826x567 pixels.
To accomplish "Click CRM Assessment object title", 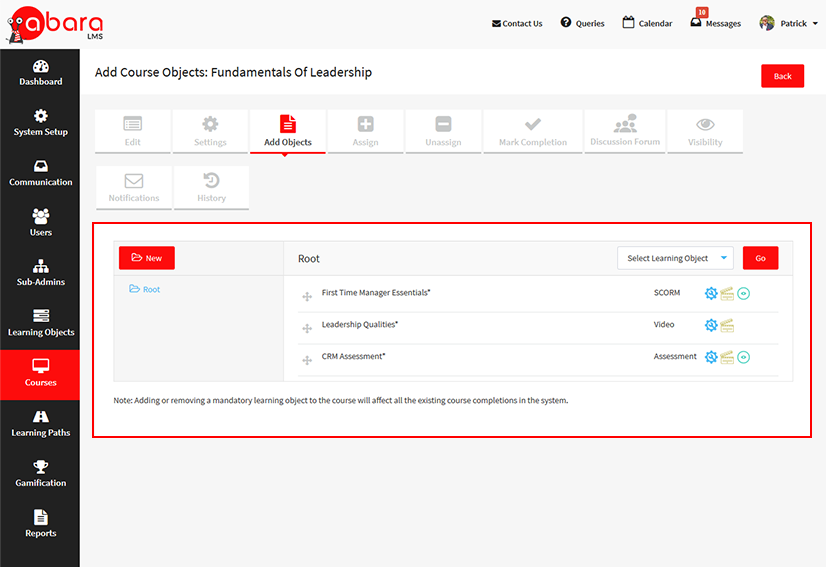I will coord(353,356).
